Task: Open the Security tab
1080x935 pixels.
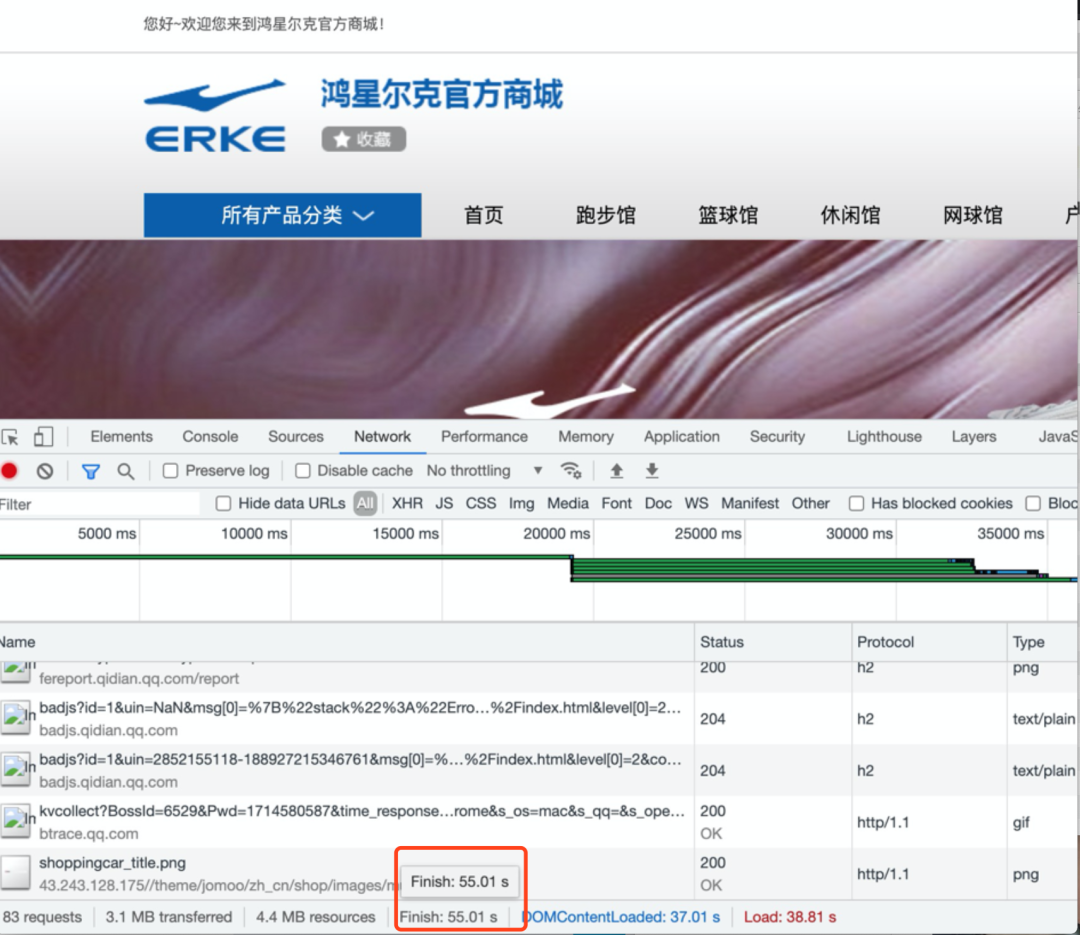Action: pyautogui.click(x=778, y=437)
